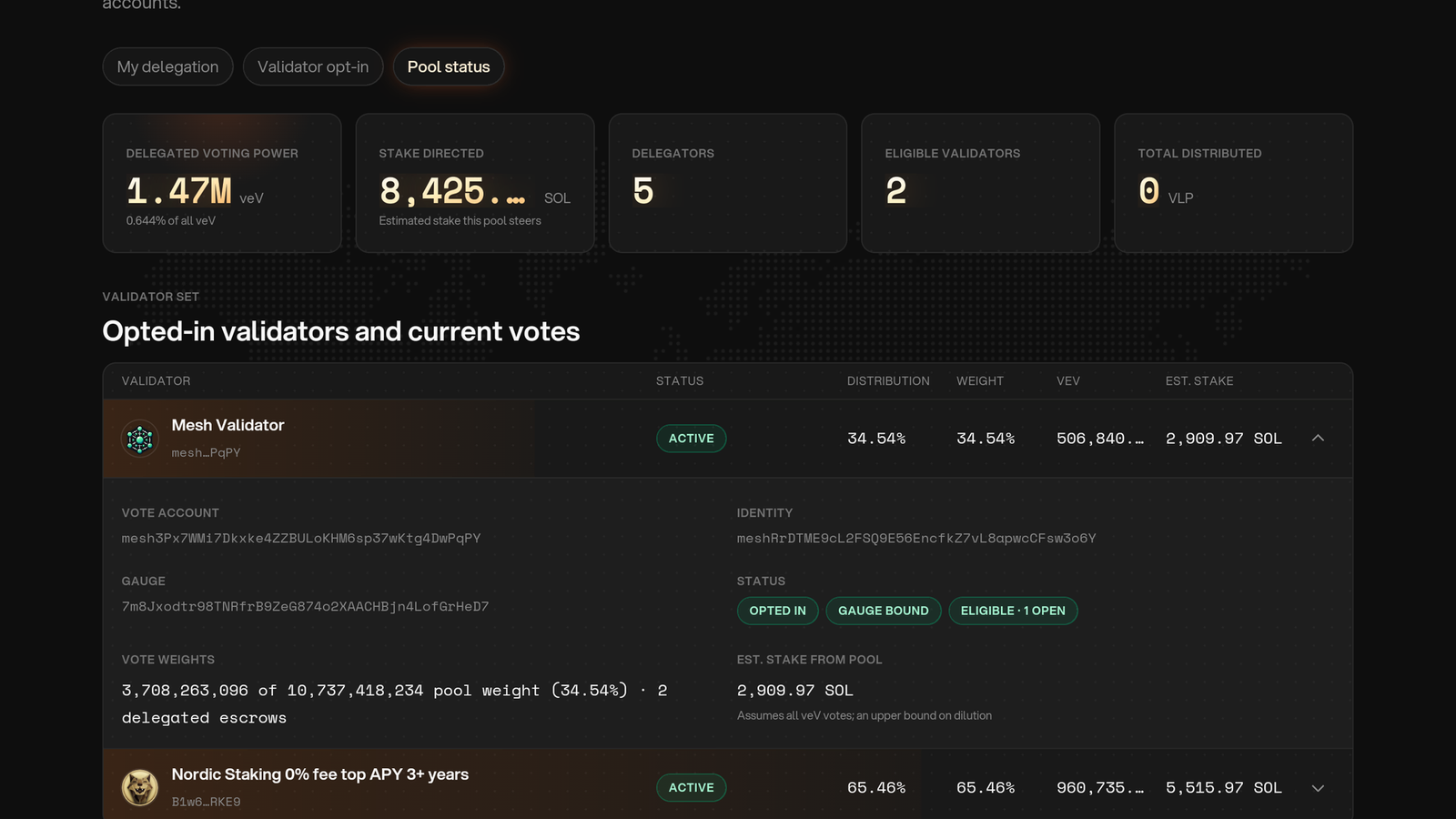This screenshot has height=819, width=1456.
Task: Click the Mesh Validator logo icon
Action: click(140, 439)
